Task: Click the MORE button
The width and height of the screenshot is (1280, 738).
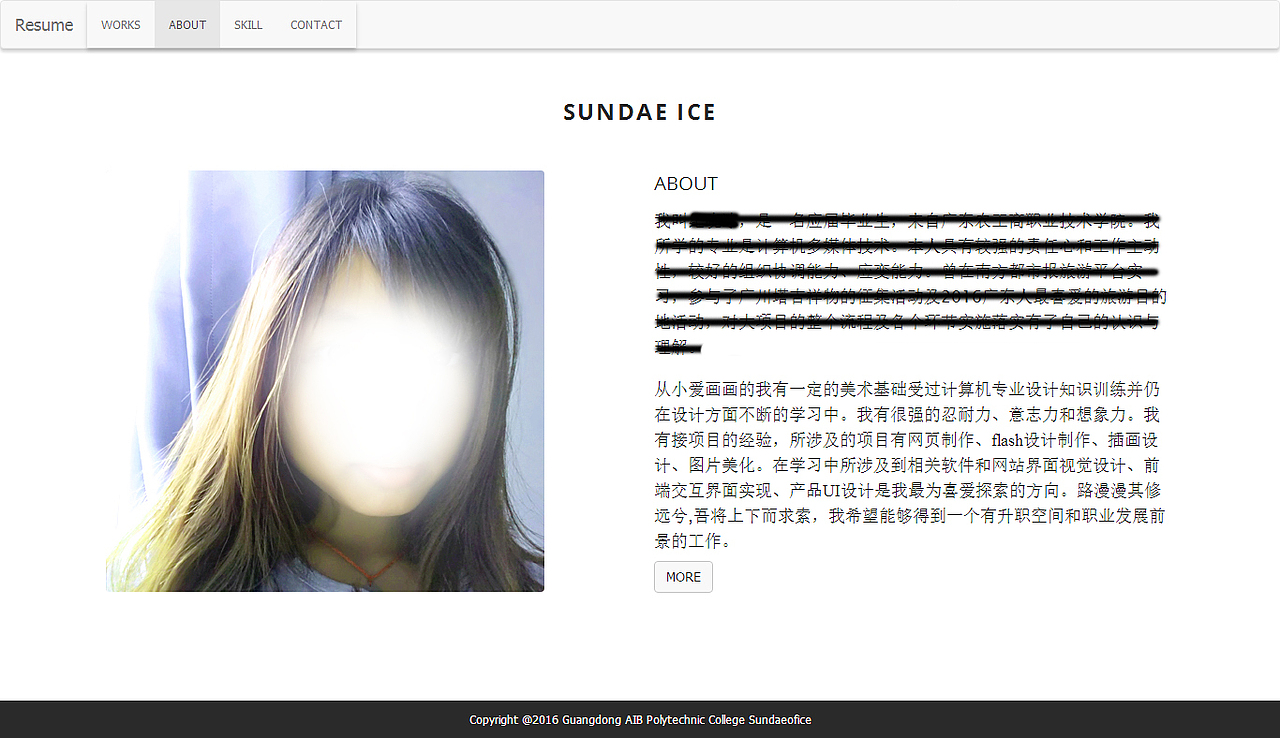Action: 683,577
